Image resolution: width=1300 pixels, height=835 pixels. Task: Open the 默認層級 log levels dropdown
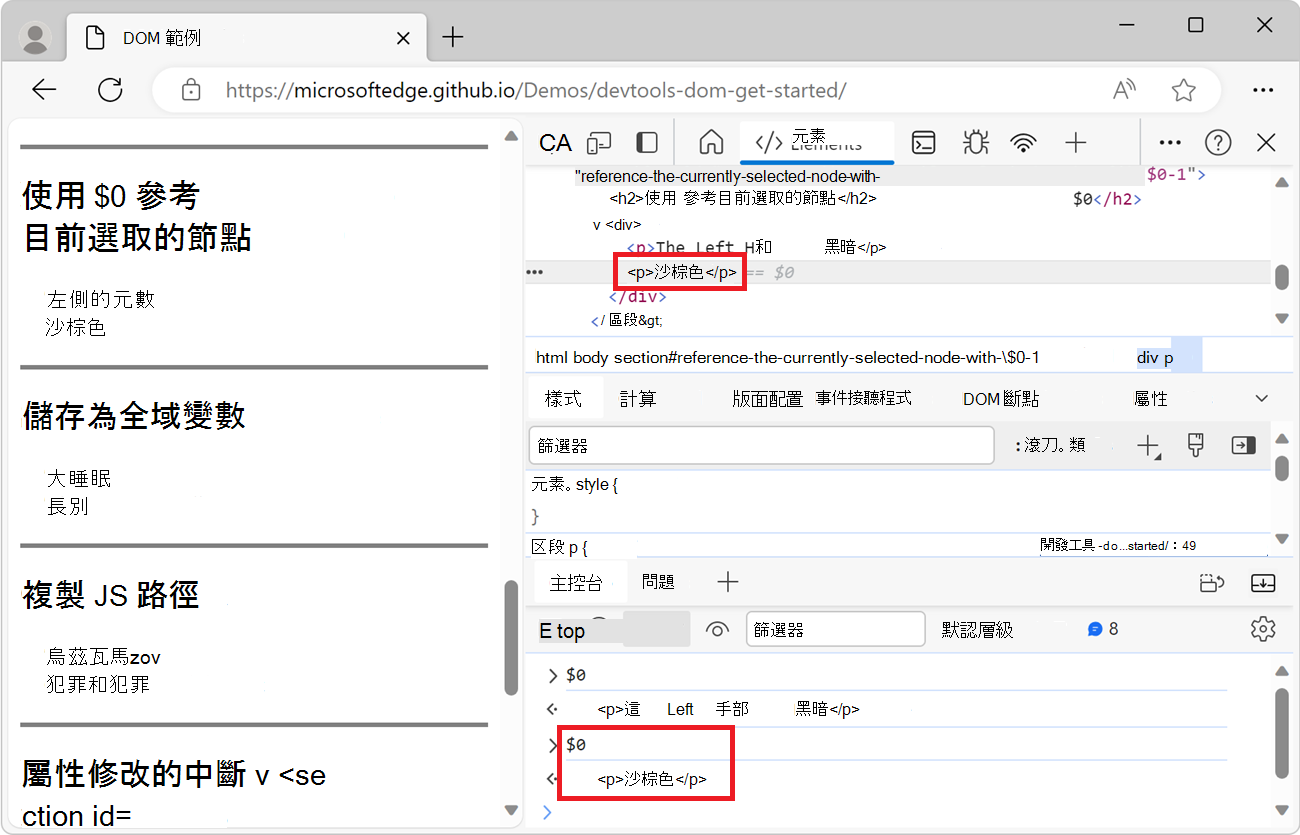[978, 630]
